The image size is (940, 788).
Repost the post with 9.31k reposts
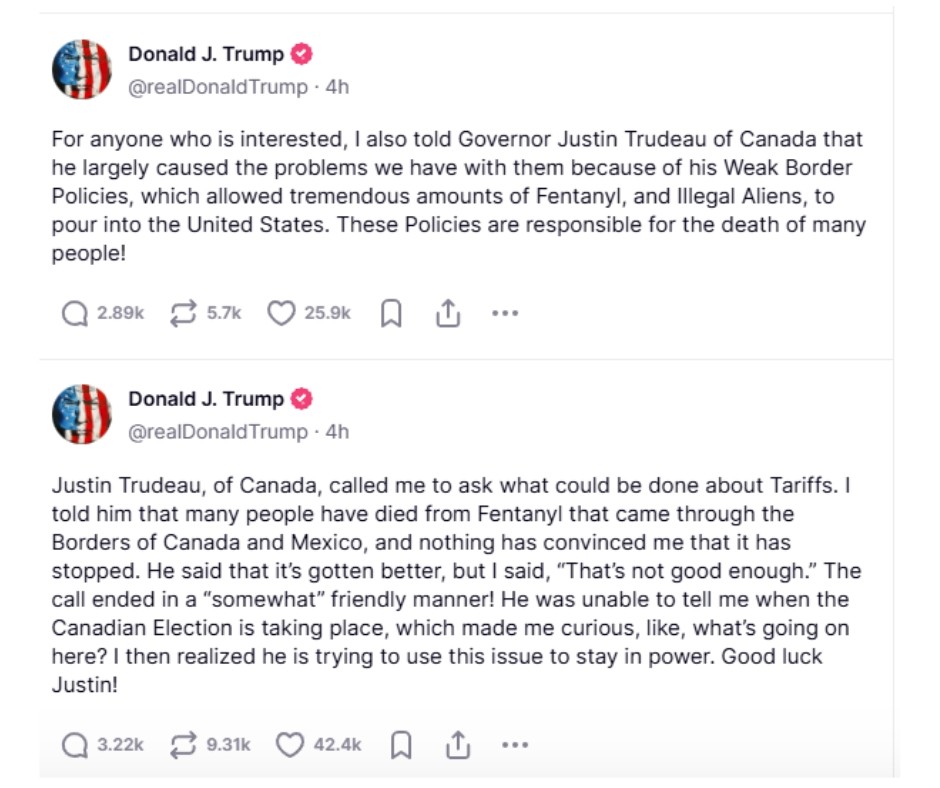[183, 745]
